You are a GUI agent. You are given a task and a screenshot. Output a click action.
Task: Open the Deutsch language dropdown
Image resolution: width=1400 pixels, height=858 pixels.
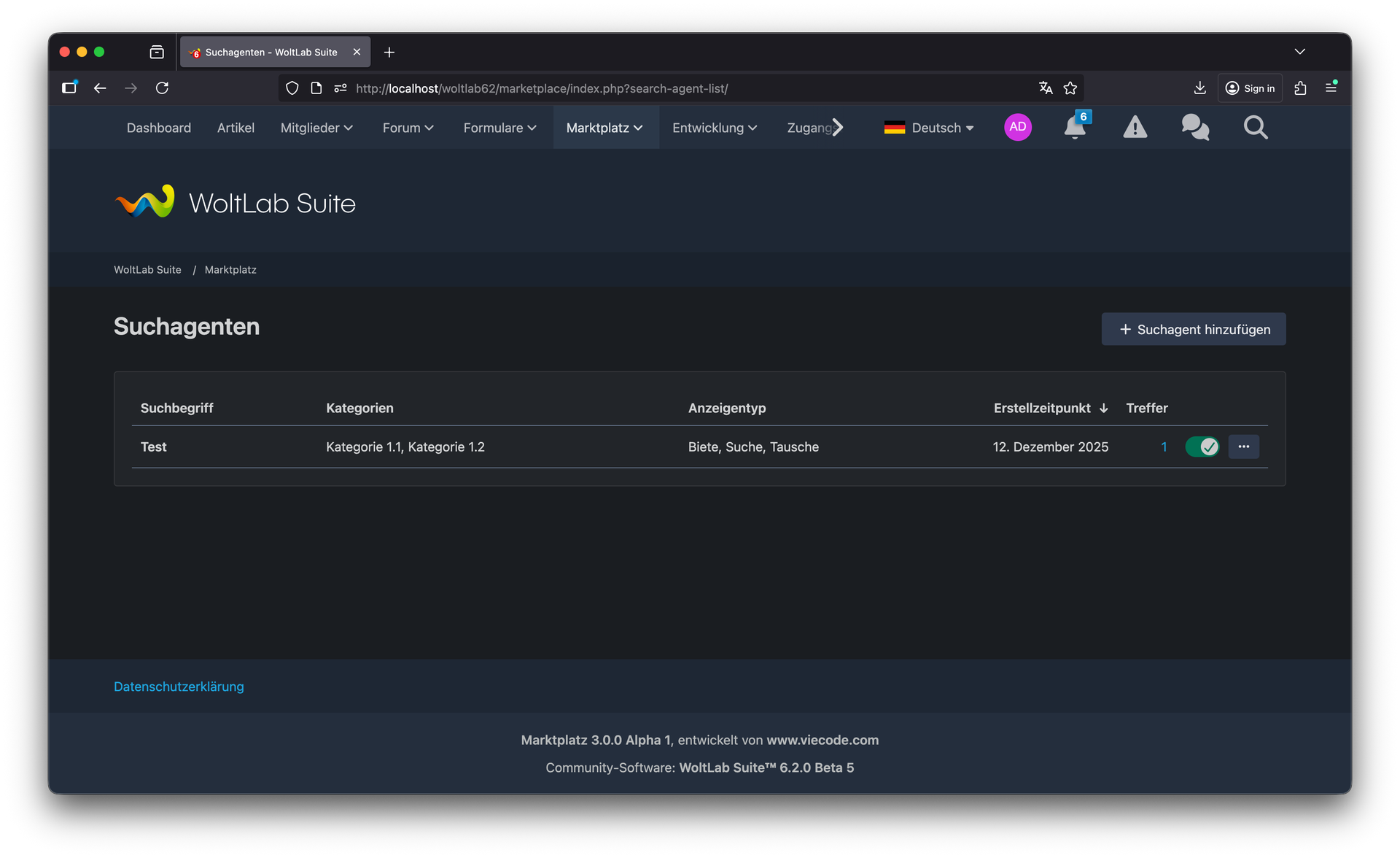click(929, 128)
